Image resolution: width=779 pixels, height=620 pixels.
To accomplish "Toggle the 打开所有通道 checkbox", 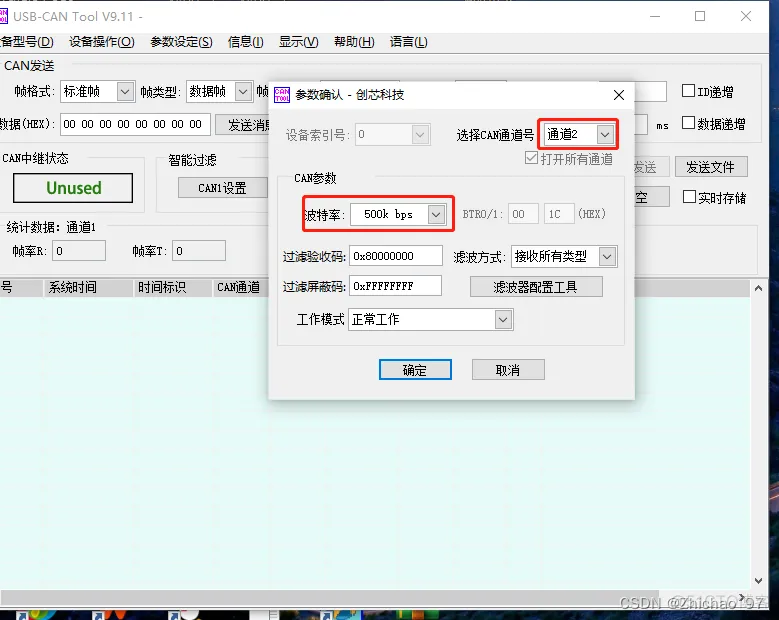I will [531, 158].
